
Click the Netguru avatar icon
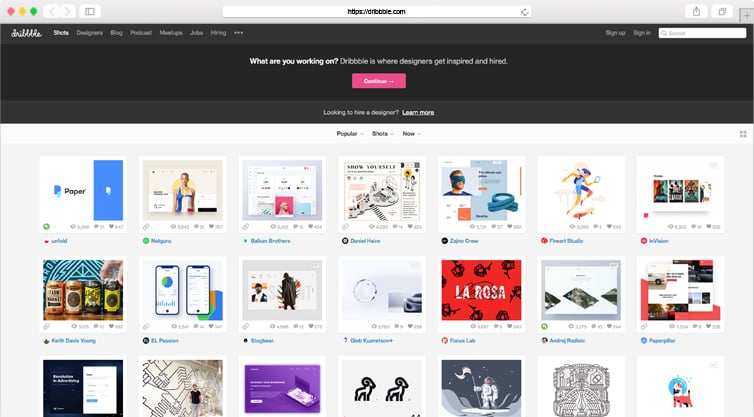[x=146, y=241]
